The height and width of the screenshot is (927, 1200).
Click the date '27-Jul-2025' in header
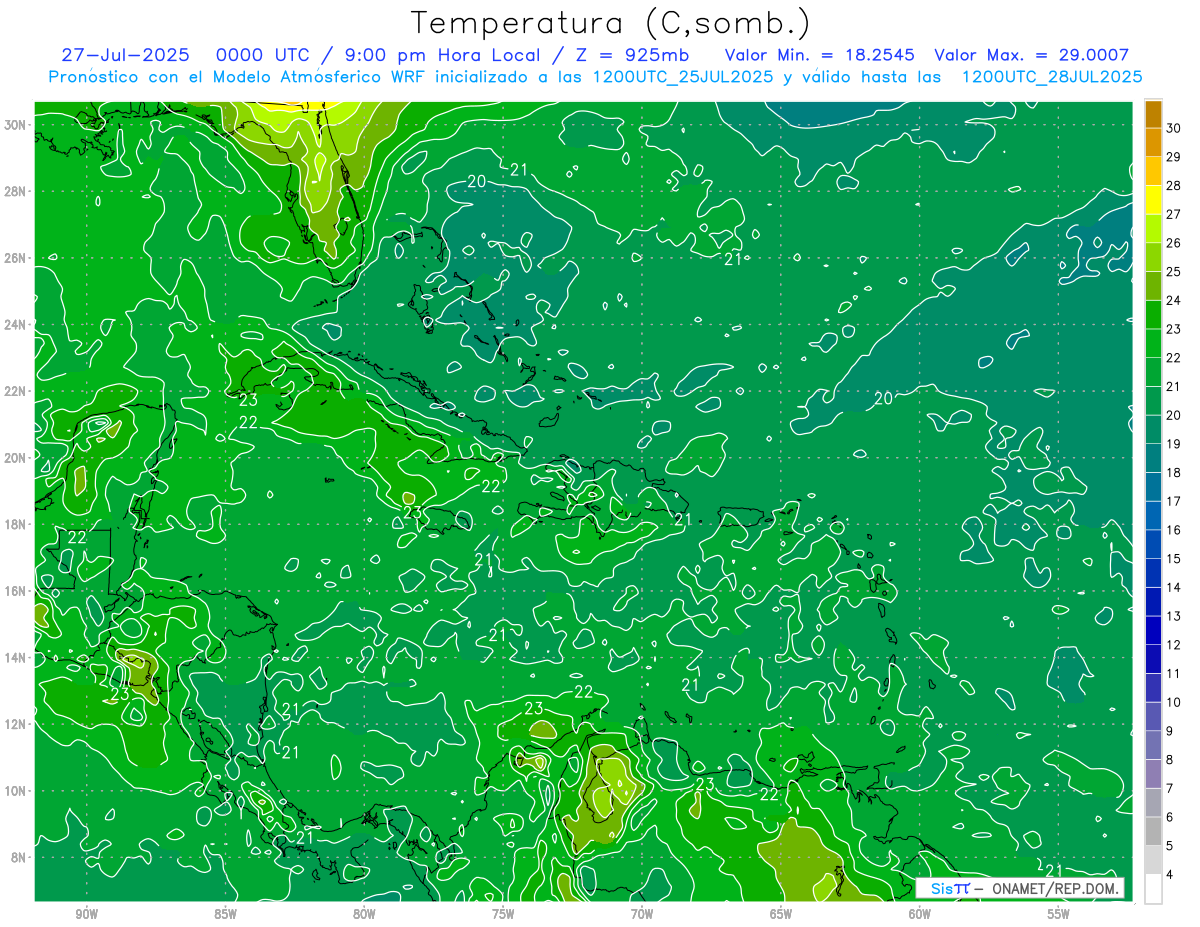click(x=125, y=55)
